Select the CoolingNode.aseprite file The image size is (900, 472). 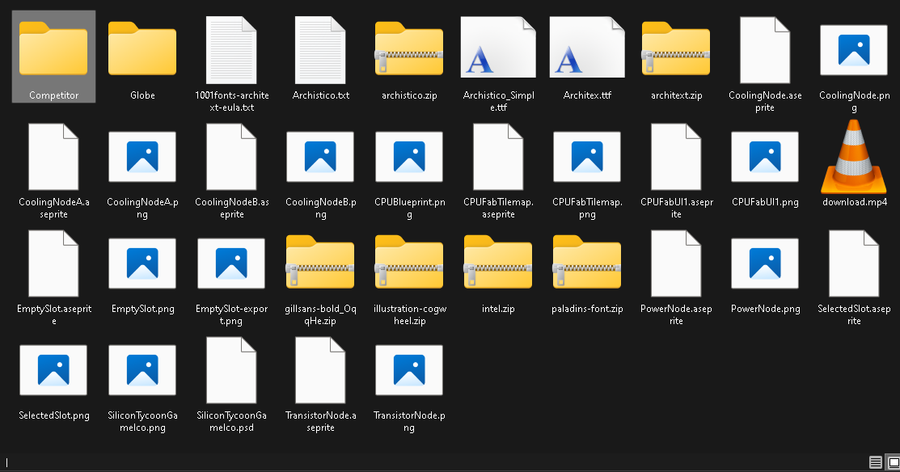click(765, 62)
